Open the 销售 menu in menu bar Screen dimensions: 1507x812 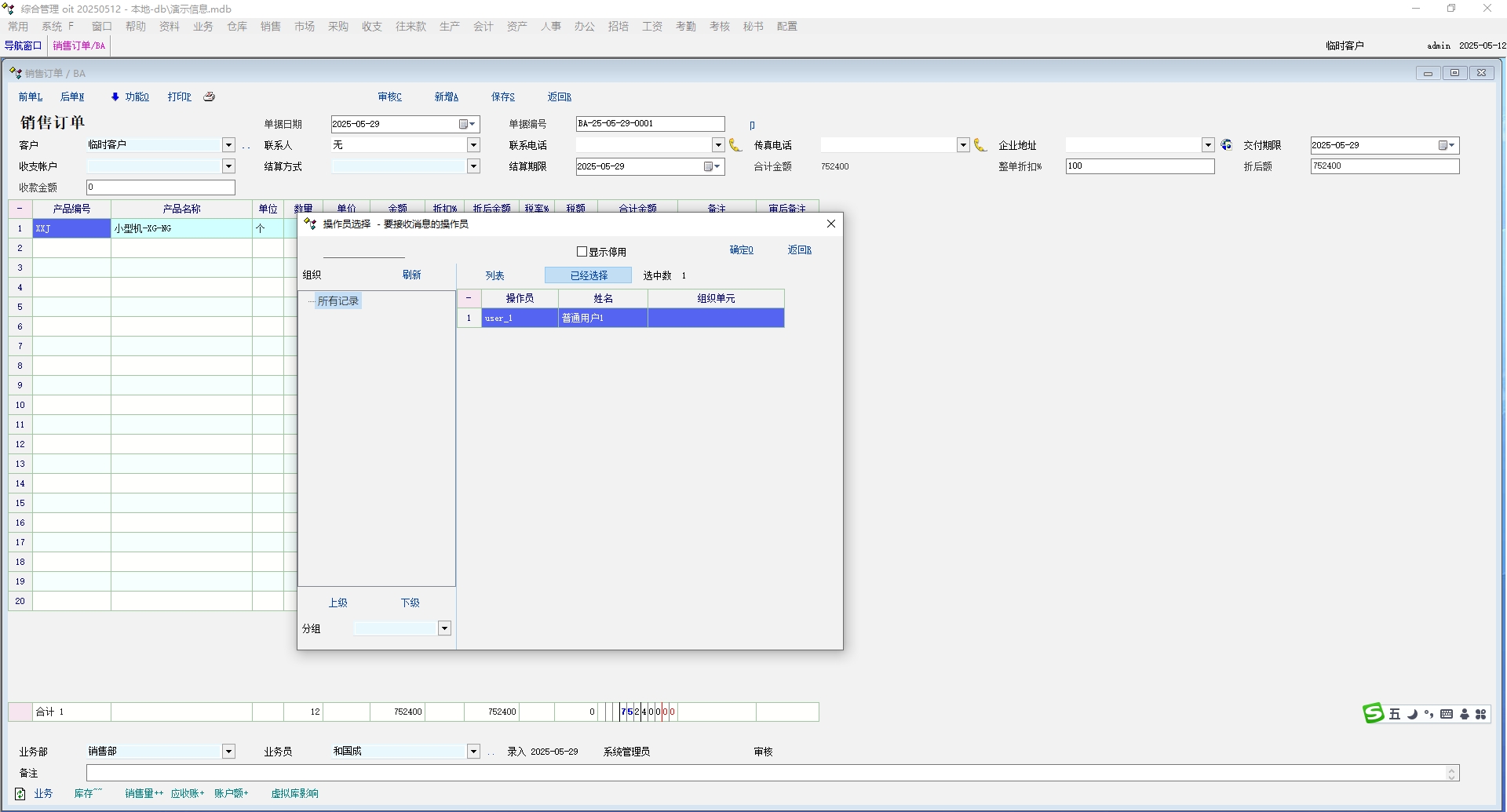(271, 27)
